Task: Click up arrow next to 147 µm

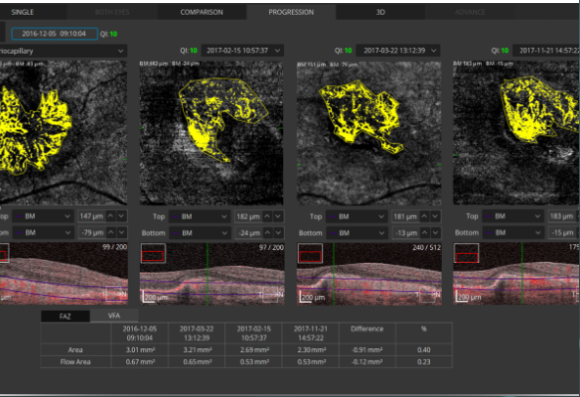Action: (111, 216)
